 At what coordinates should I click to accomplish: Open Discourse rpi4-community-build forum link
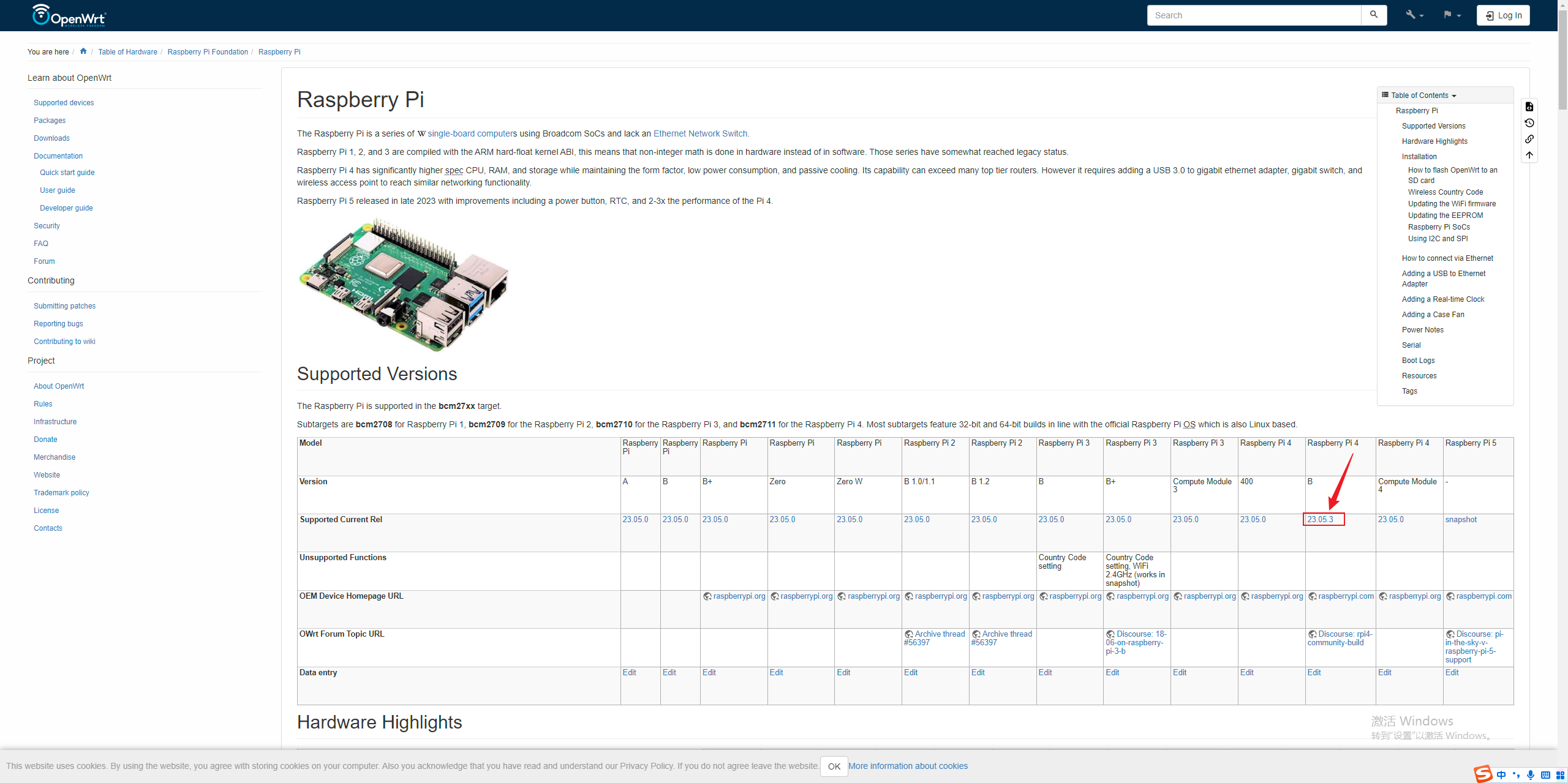[x=1340, y=639]
